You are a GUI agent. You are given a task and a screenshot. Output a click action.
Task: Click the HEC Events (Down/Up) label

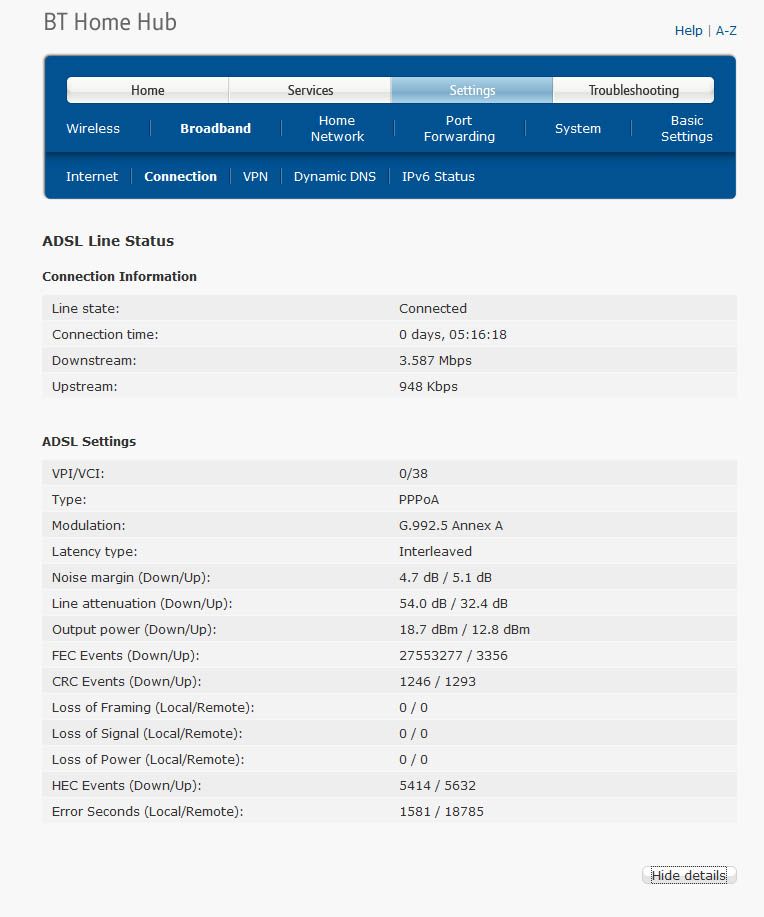pos(126,785)
